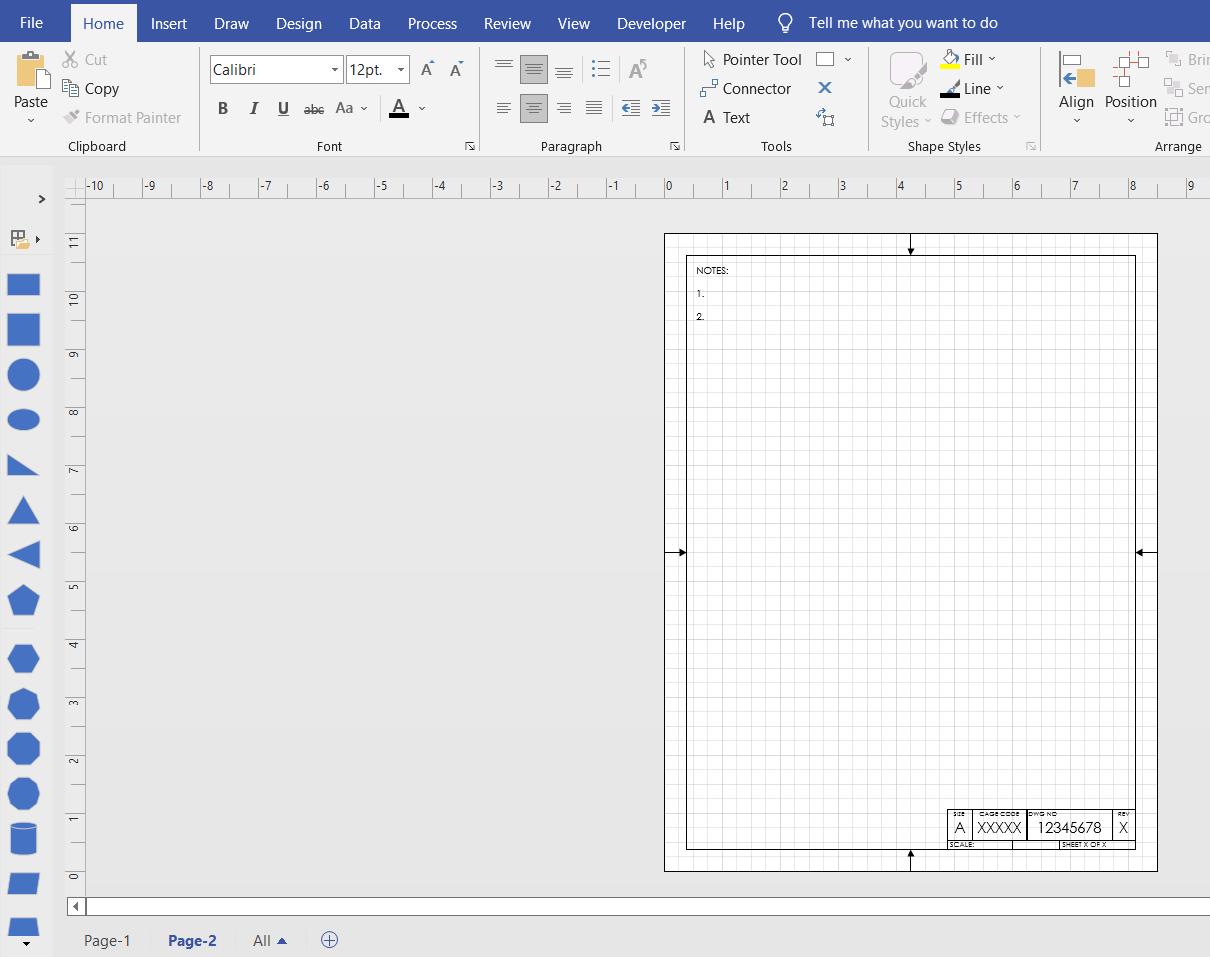Insert bullets in the paragraph
The height and width of the screenshot is (957, 1210).
coord(601,69)
